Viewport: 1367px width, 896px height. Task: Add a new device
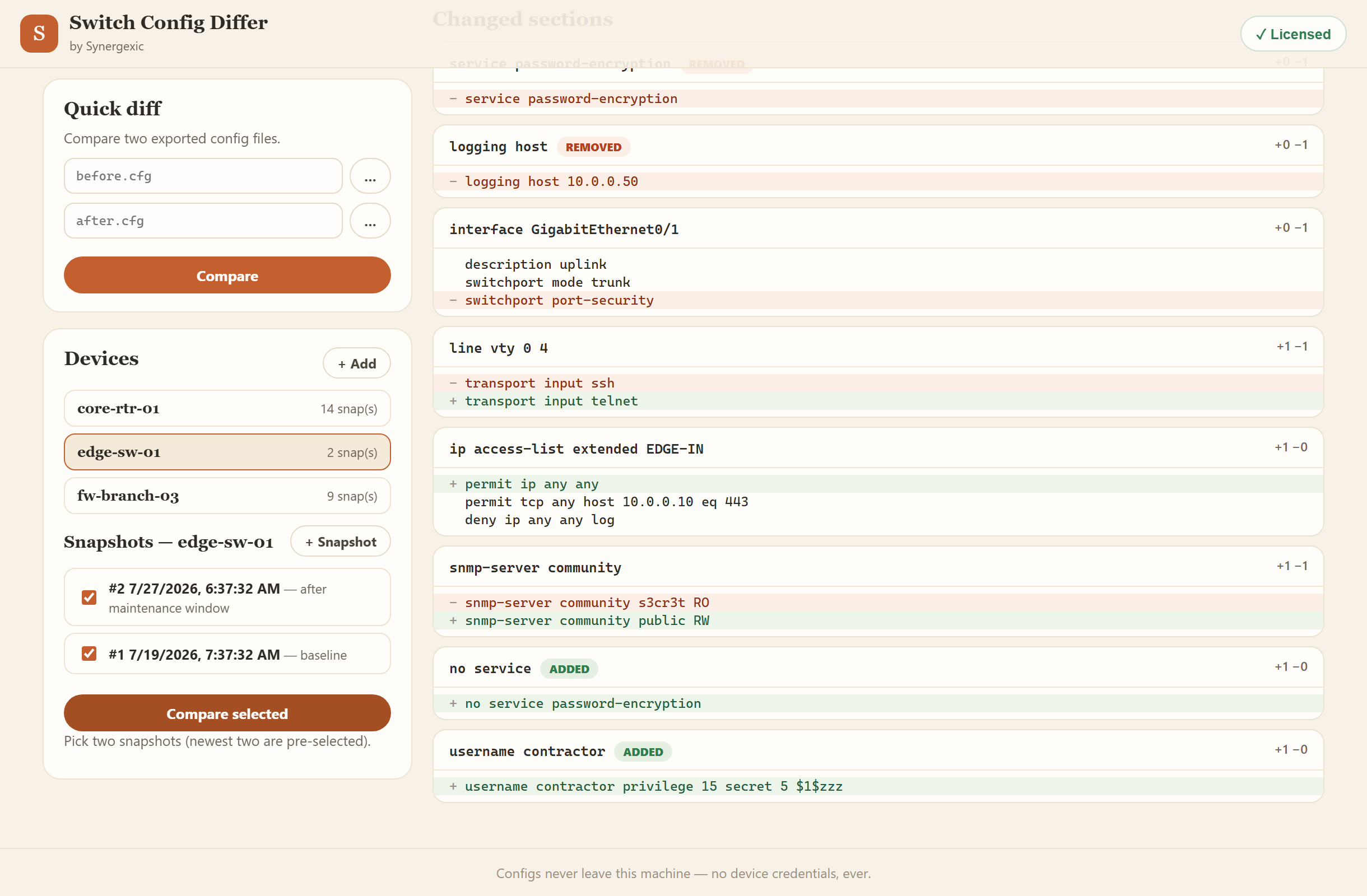pos(357,363)
